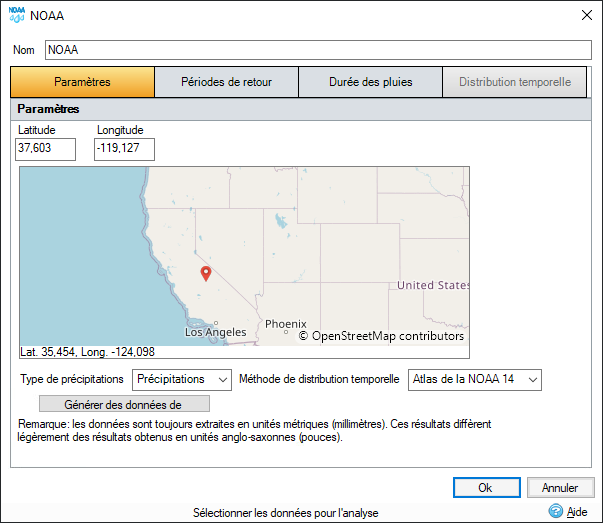Screen dimensions: 603x523
Task: Click United States label on map
Action: pos(433,285)
